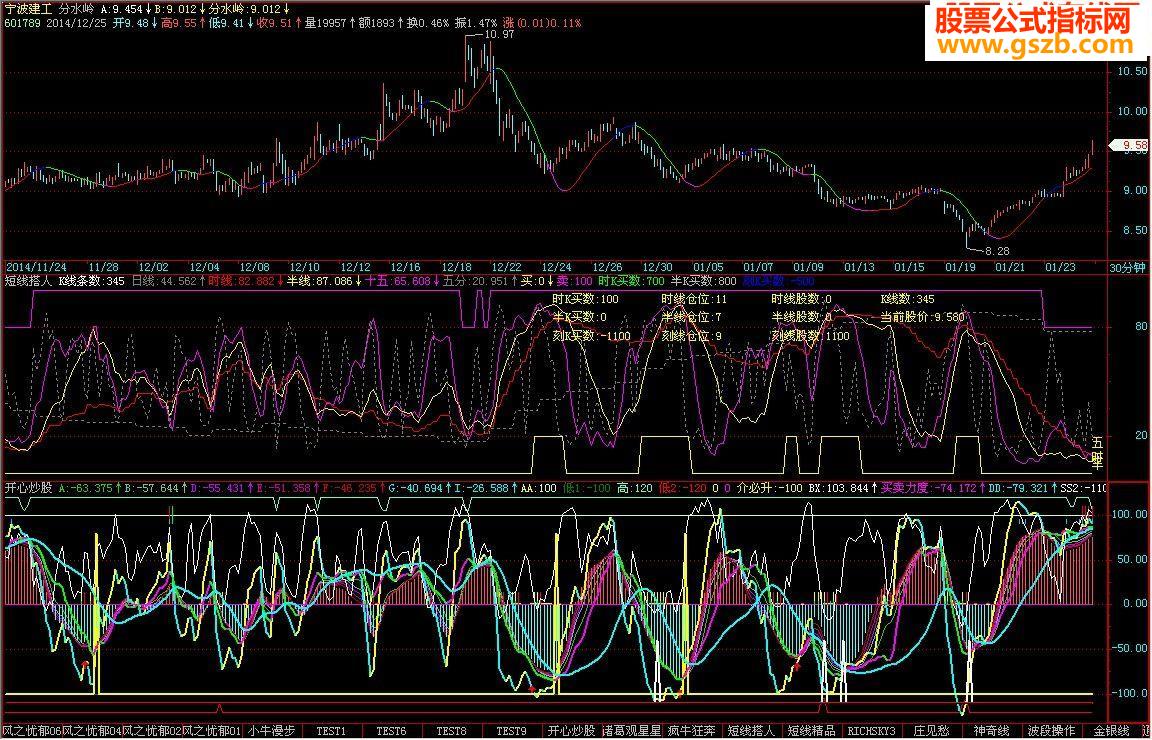Click the TEST9 indicator tab

click(x=511, y=731)
